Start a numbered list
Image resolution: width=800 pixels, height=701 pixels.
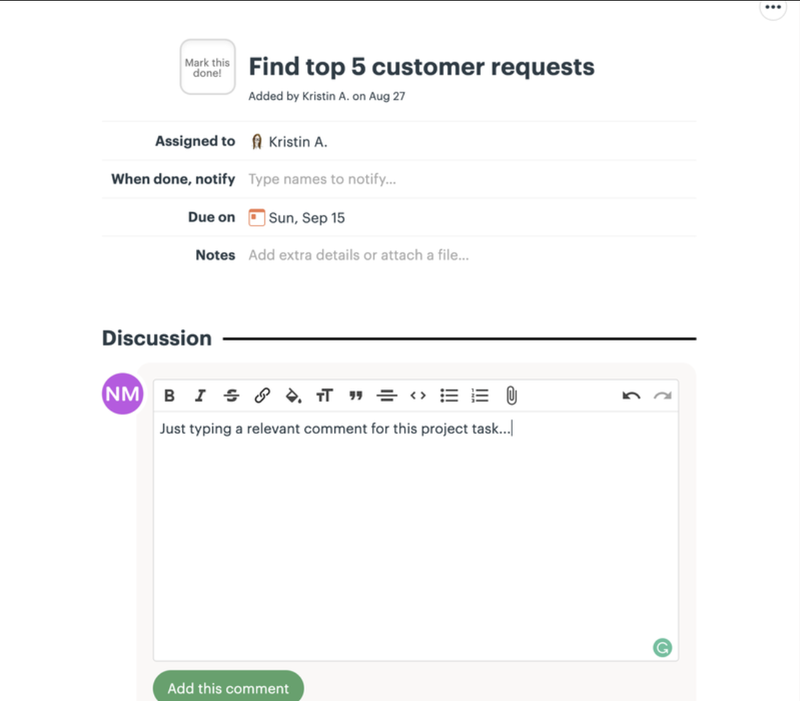(x=480, y=395)
